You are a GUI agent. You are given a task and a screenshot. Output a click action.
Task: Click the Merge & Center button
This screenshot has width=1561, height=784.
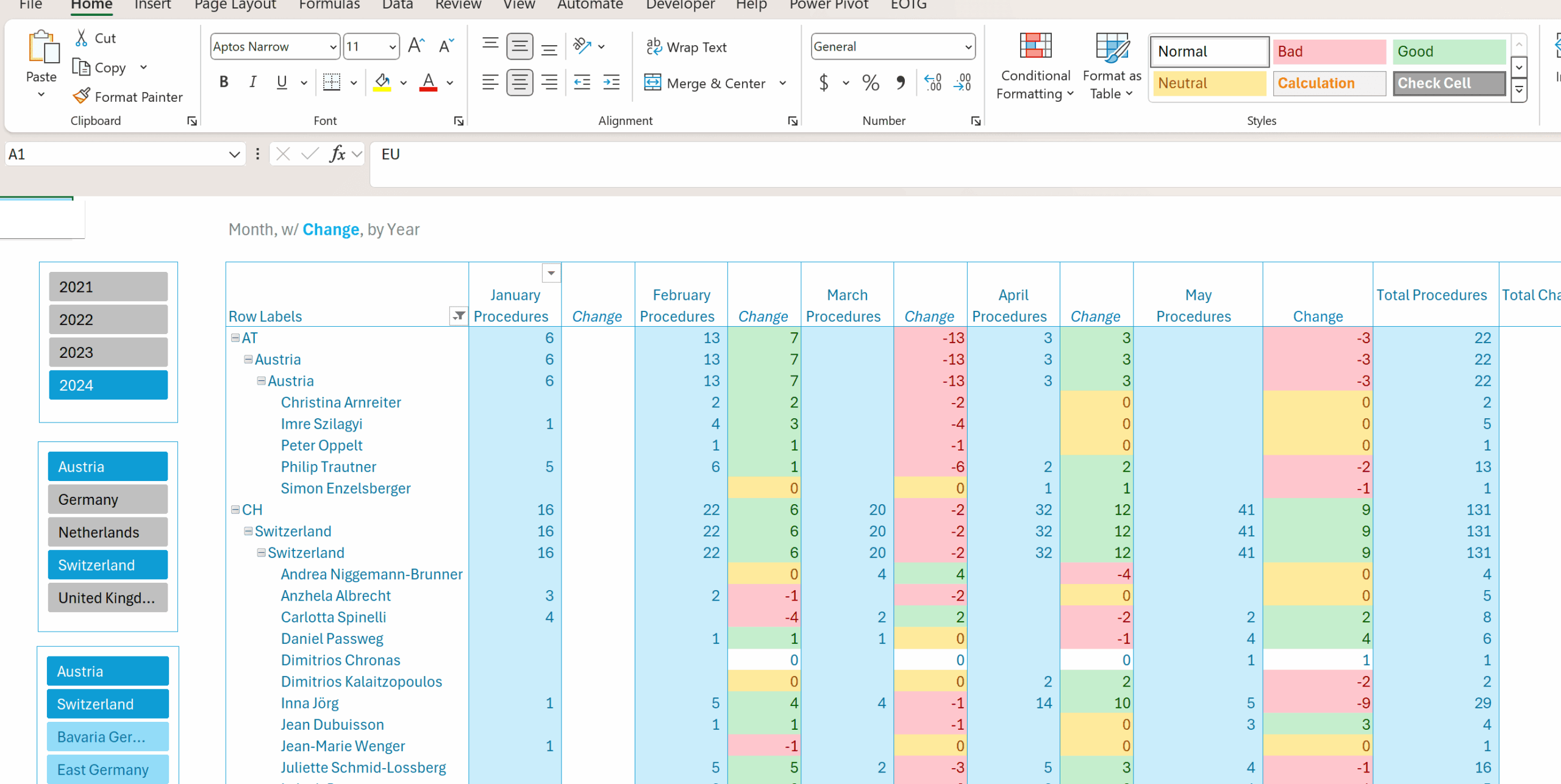point(705,83)
